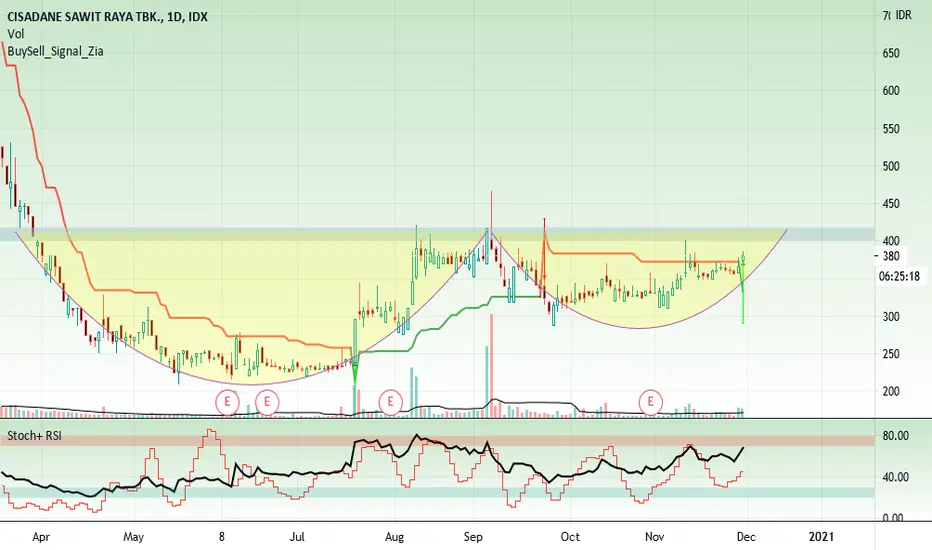The image size is (932, 550).
Task: Click the Aug label on time axis
Action: pyautogui.click(x=394, y=537)
